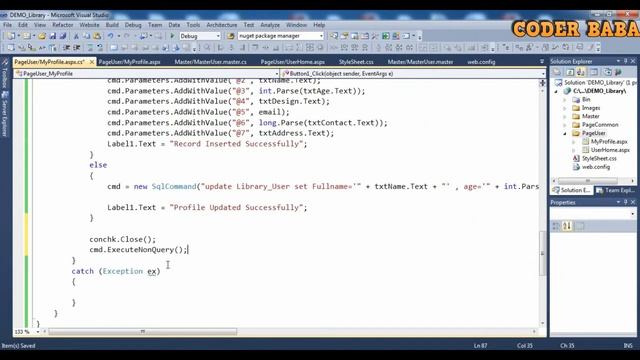Click the Open File toolbar icon

pos(42,36)
